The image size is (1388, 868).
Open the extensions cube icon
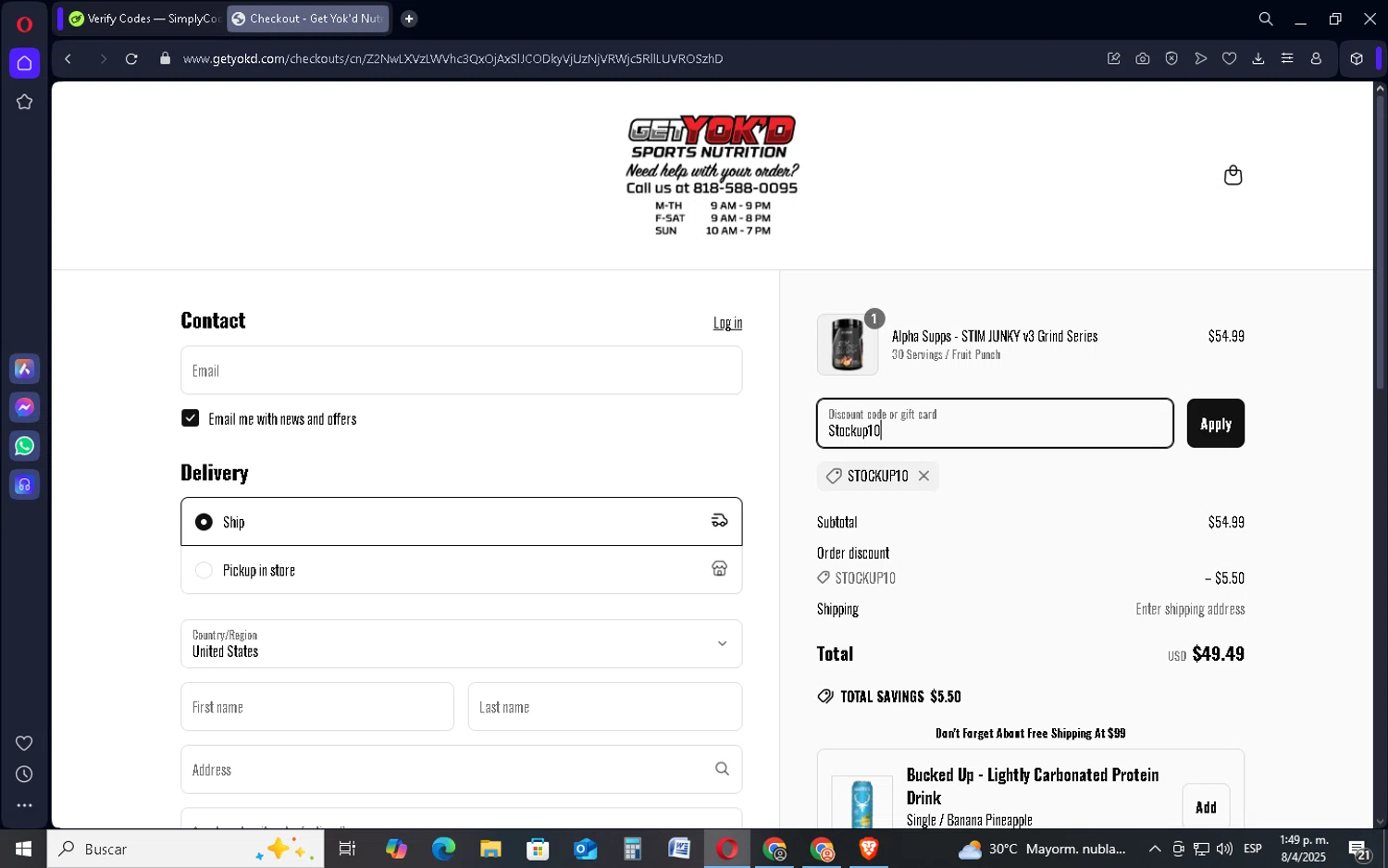click(x=1357, y=58)
